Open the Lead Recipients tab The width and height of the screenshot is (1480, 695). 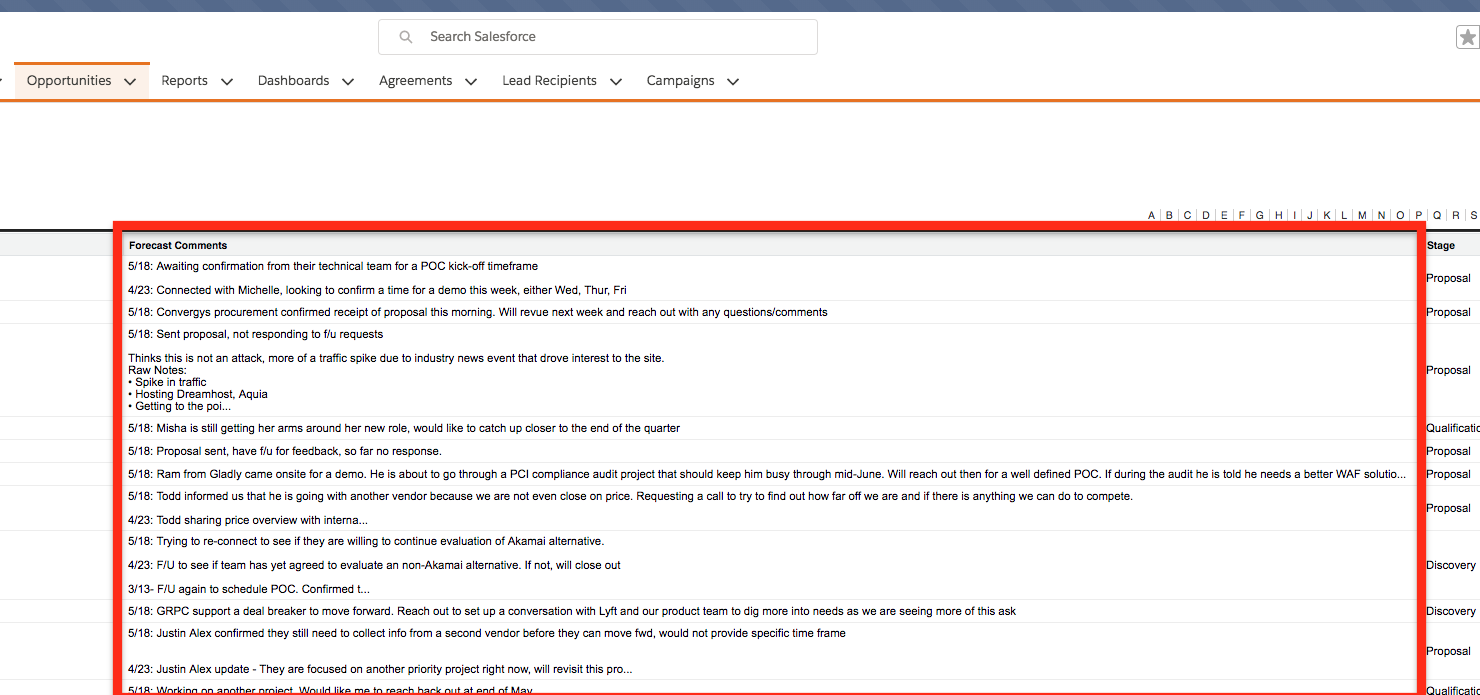point(549,81)
